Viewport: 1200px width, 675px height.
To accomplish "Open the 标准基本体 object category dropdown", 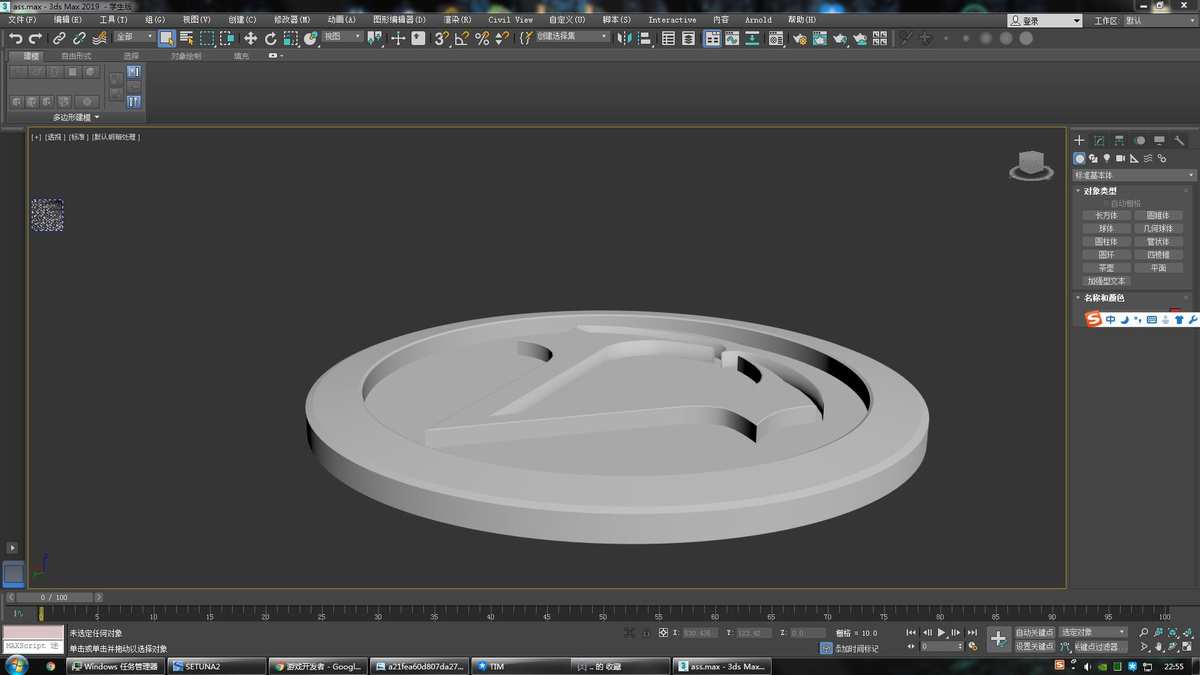I will [x=1134, y=175].
